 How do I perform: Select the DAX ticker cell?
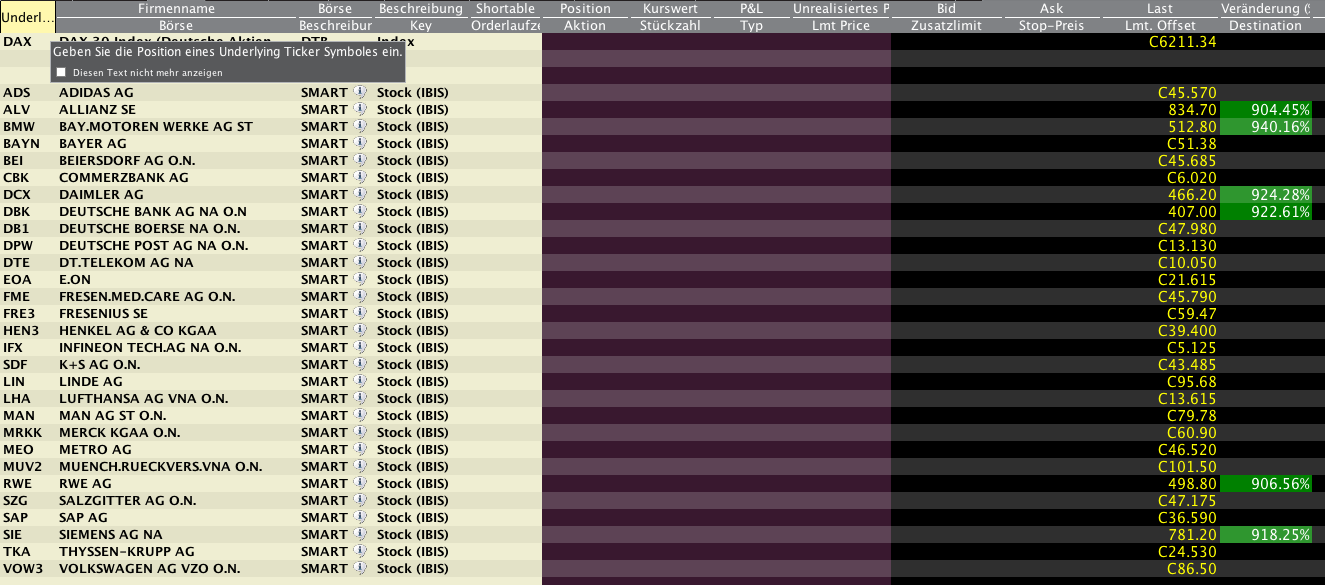tap(17, 42)
